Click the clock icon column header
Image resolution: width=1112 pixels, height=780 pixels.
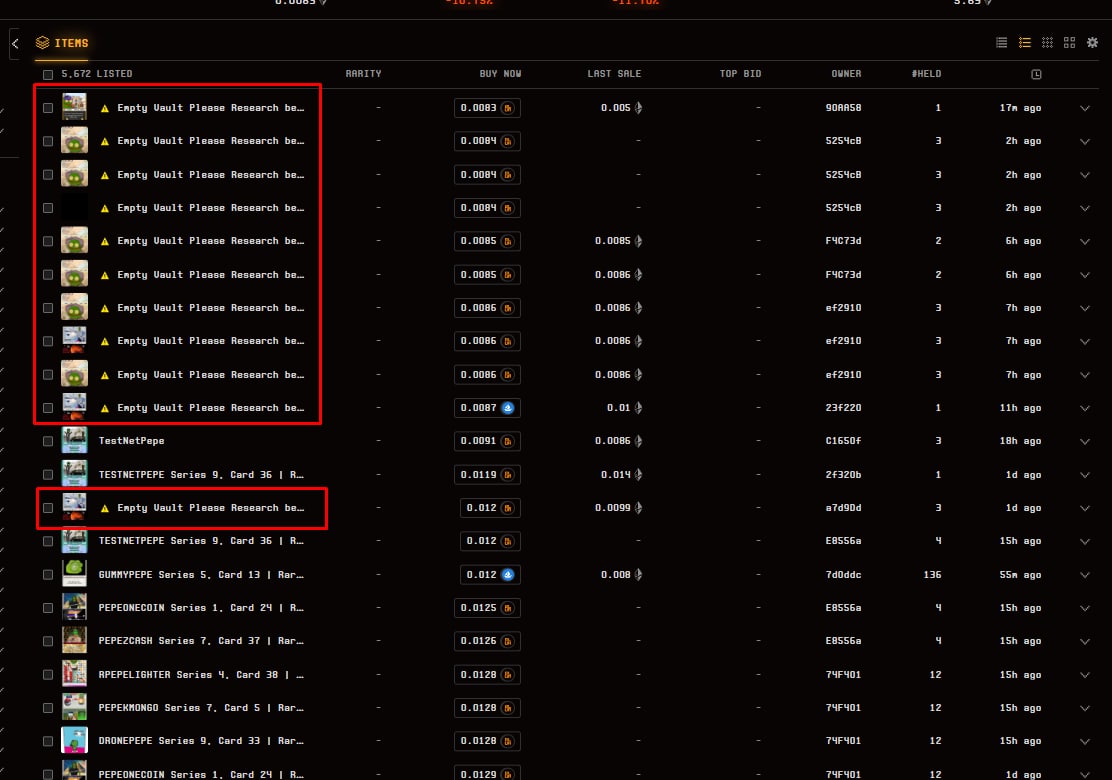1036,74
